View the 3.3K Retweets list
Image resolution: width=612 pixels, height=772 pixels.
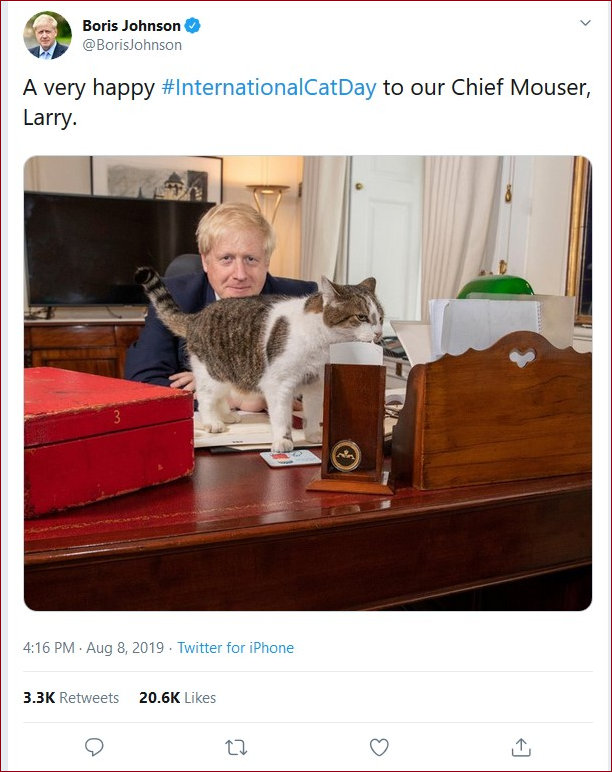[x=71, y=698]
